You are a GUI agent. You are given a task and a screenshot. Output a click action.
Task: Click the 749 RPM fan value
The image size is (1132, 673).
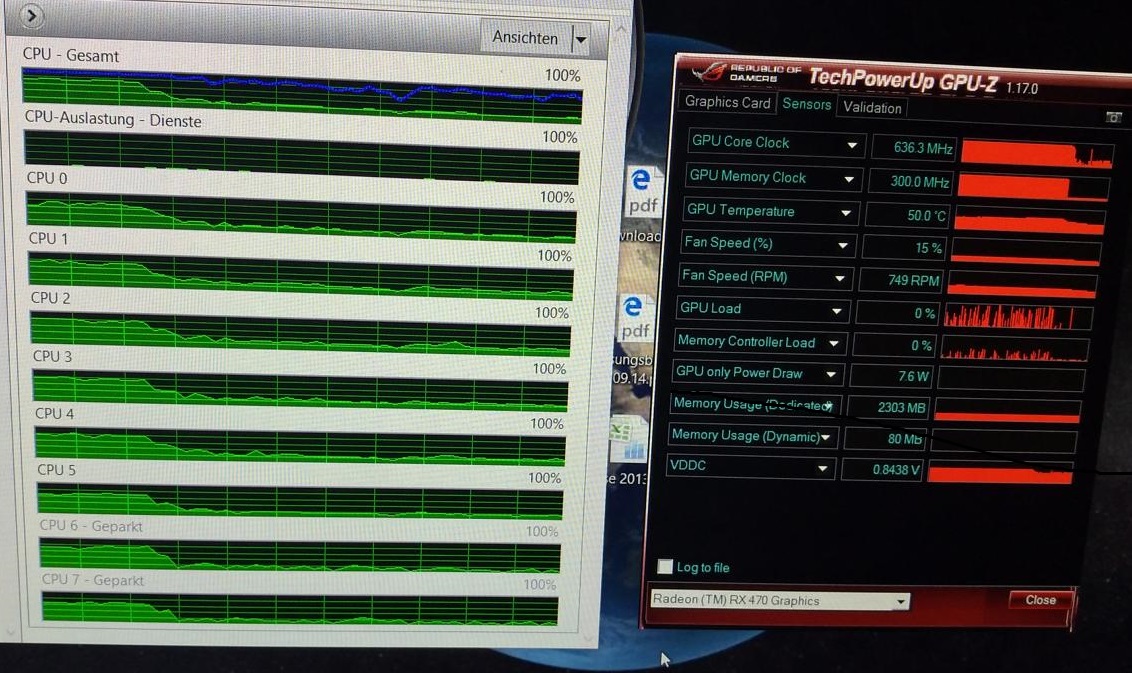pos(901,280)
